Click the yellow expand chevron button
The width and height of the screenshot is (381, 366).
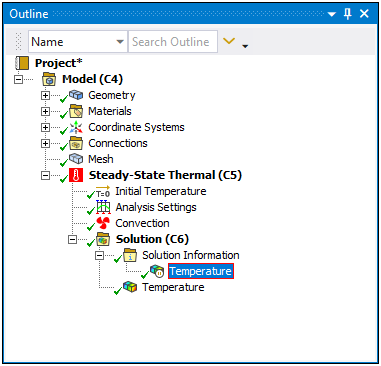click(229, 41)
